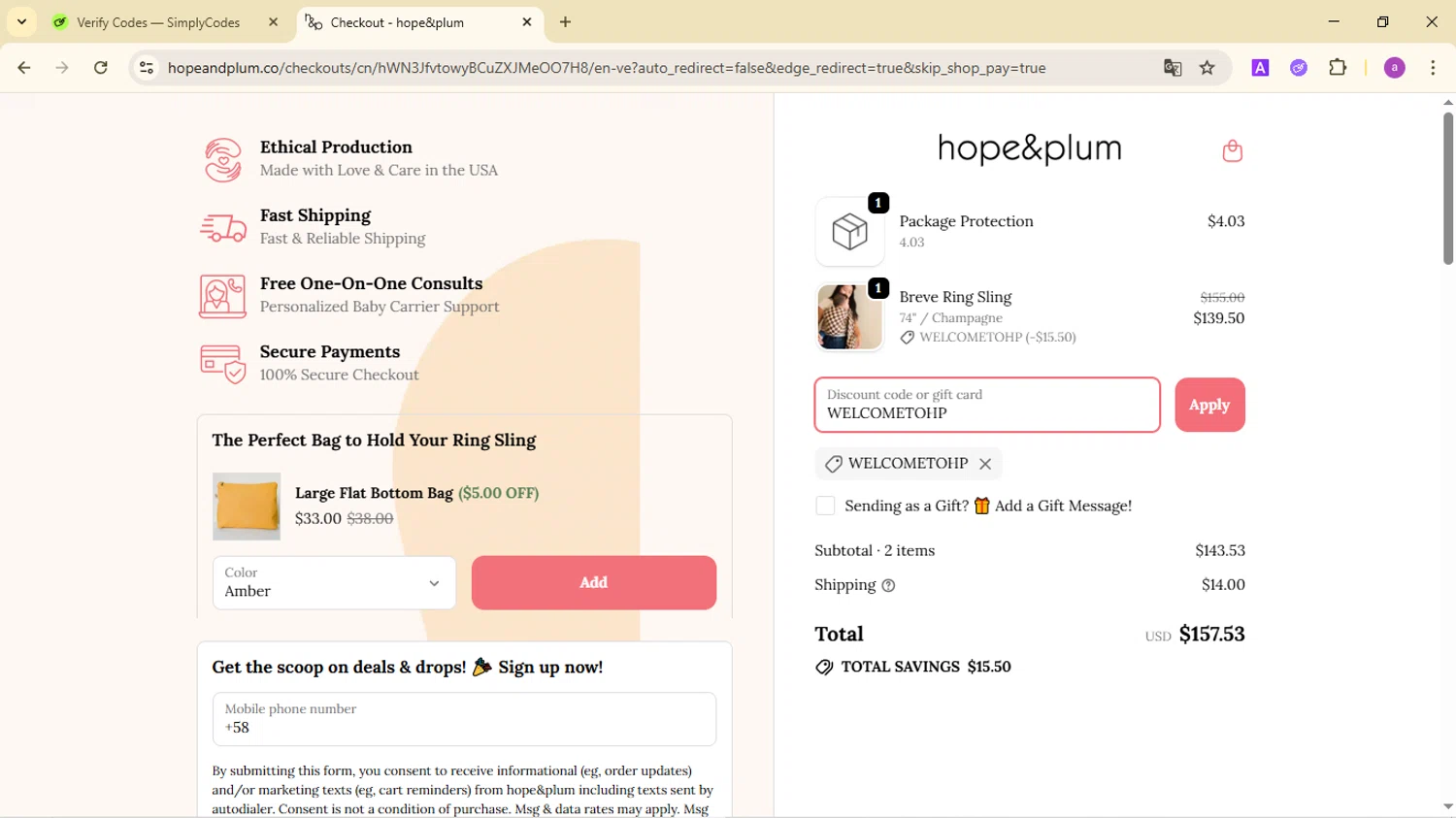The width and height of the screenshot is (1456, 818).
Task: Click Apply discount code button
Action: click(x=1209, y=406)
